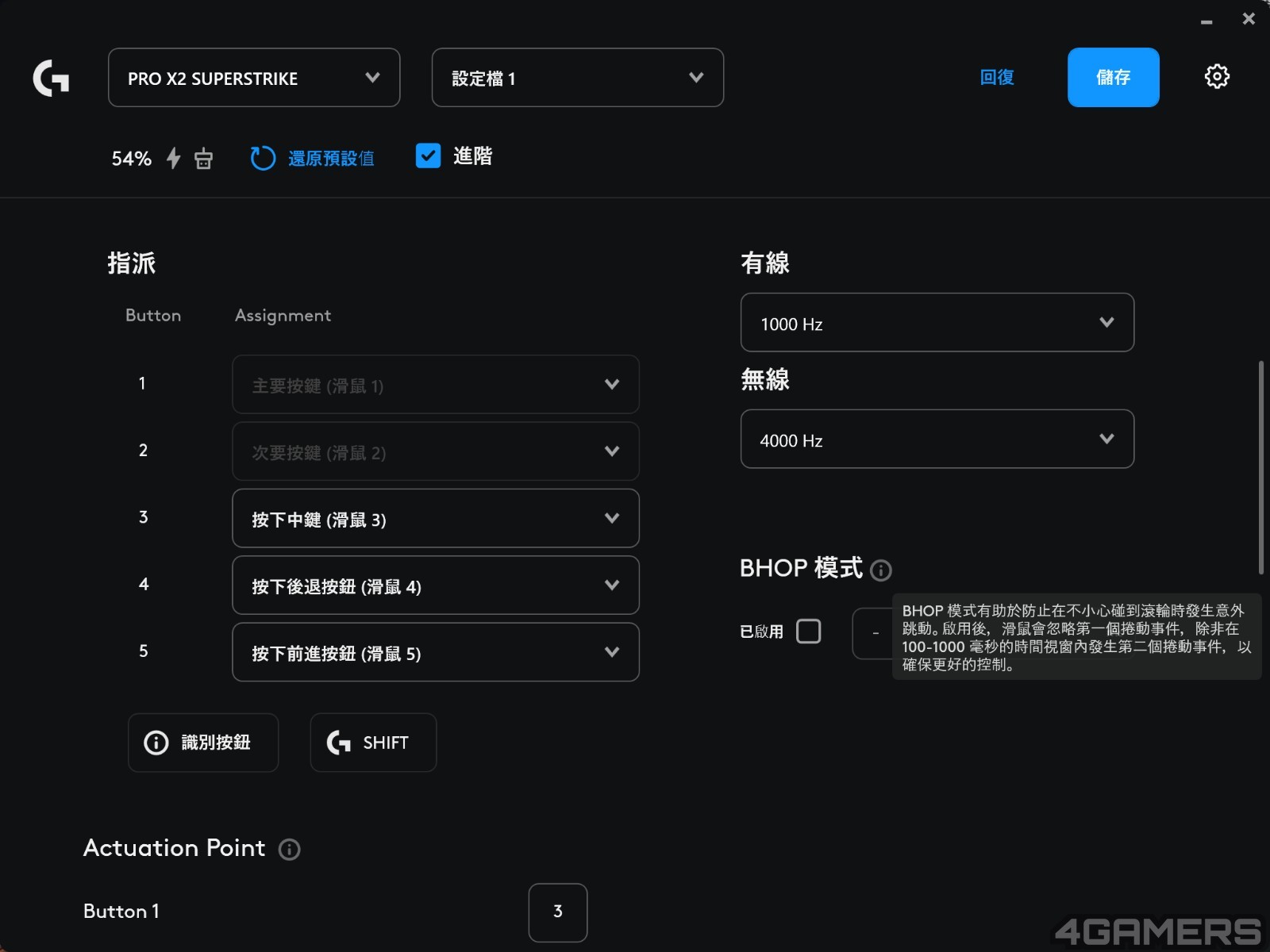Click the BHOP 模式 info icon

[x=881, y=570]
